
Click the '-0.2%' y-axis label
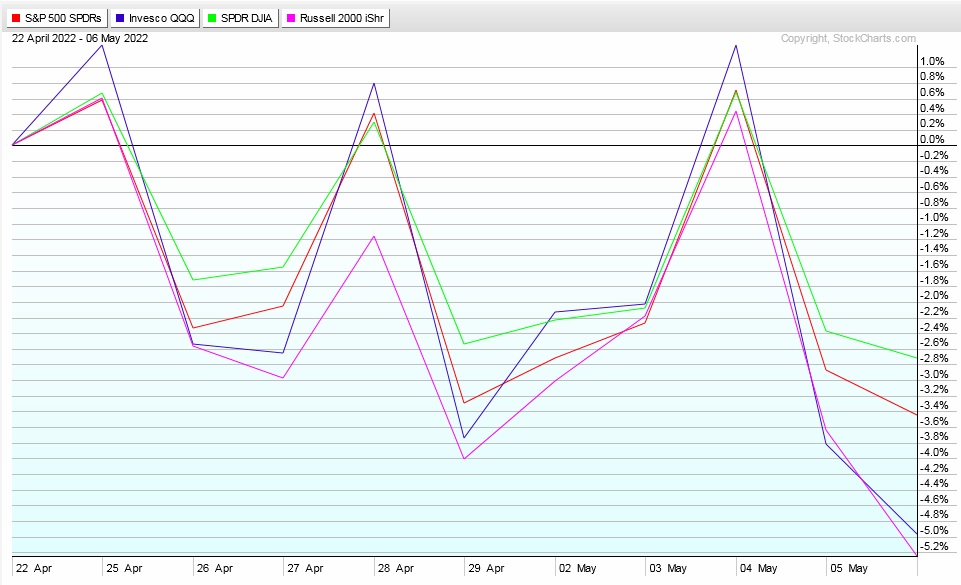coord(934,155)
